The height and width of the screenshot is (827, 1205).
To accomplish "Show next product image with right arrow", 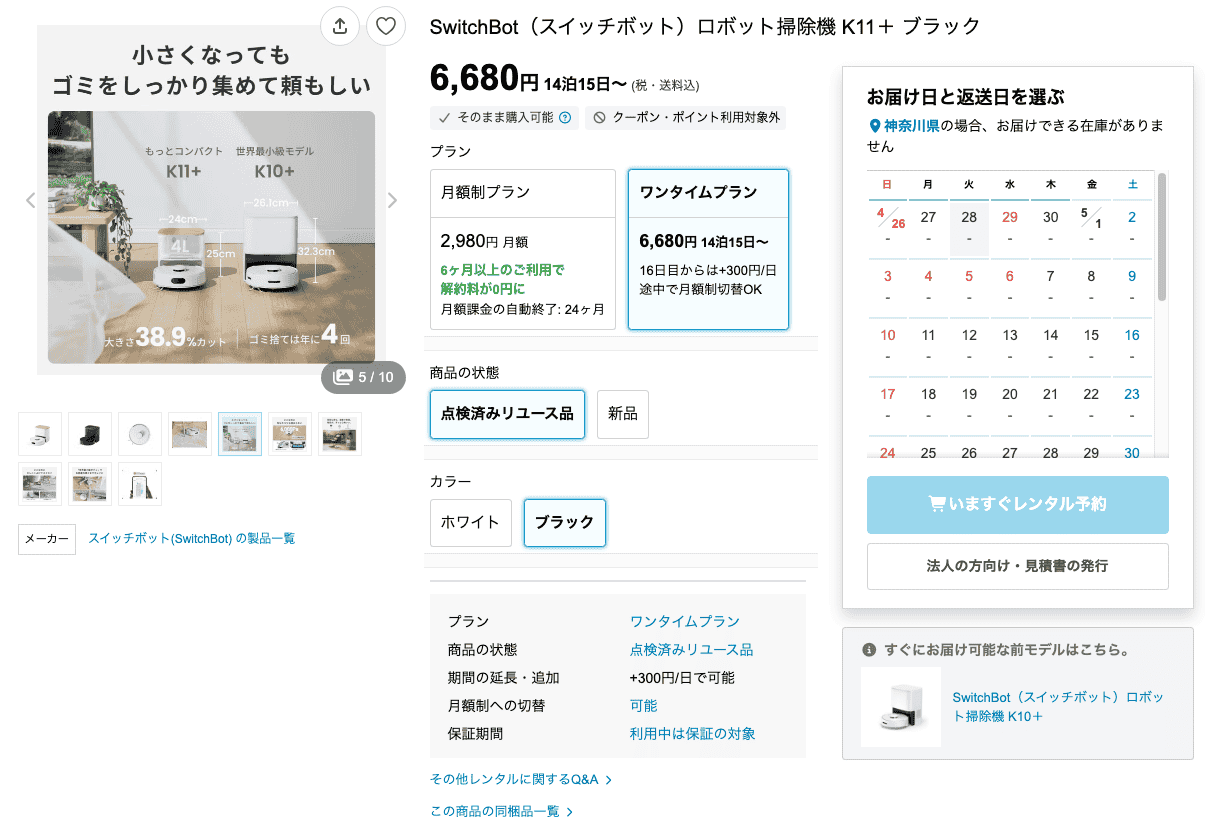I will click(392, 200).
